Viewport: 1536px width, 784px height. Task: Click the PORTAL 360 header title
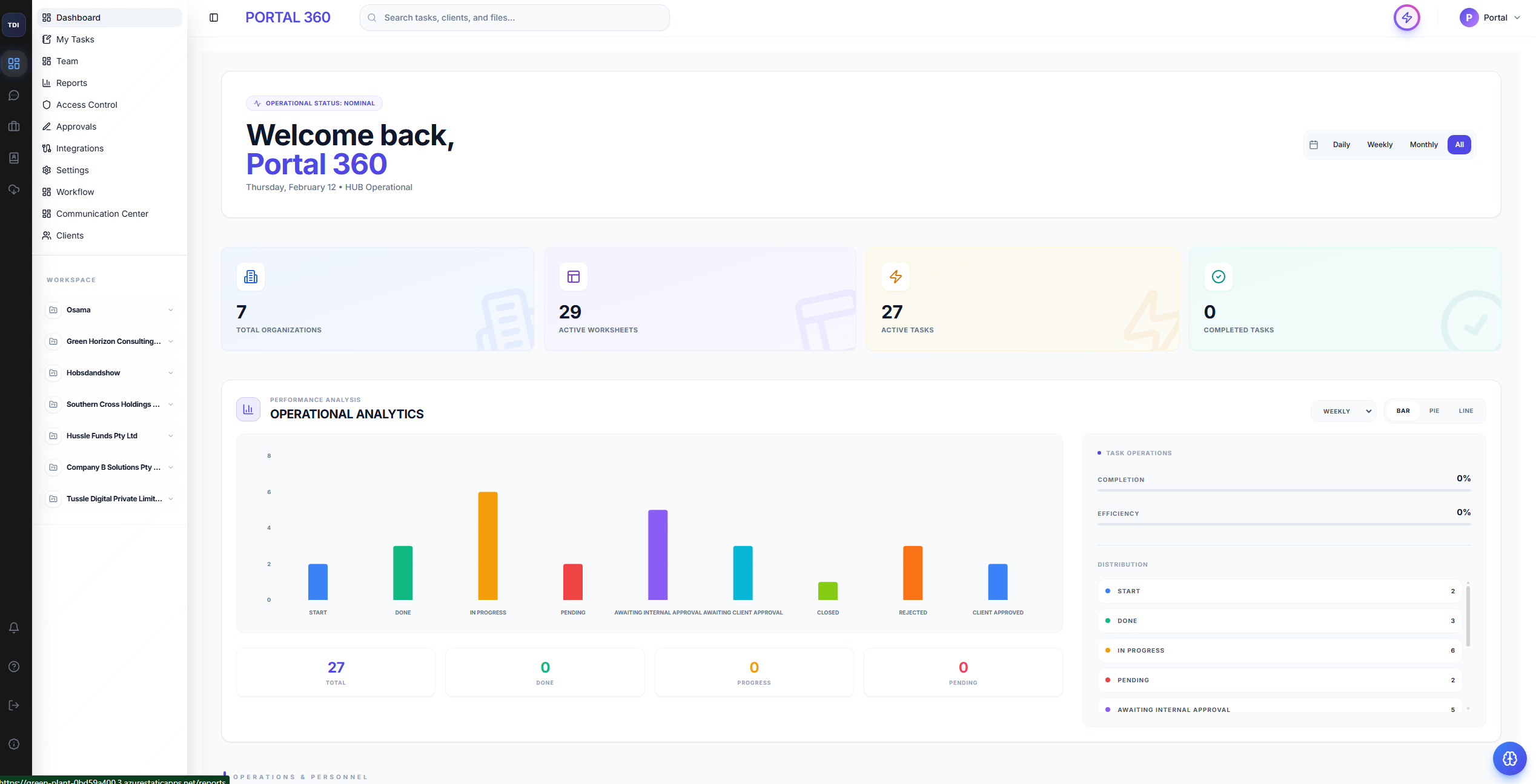click(288, 18)
